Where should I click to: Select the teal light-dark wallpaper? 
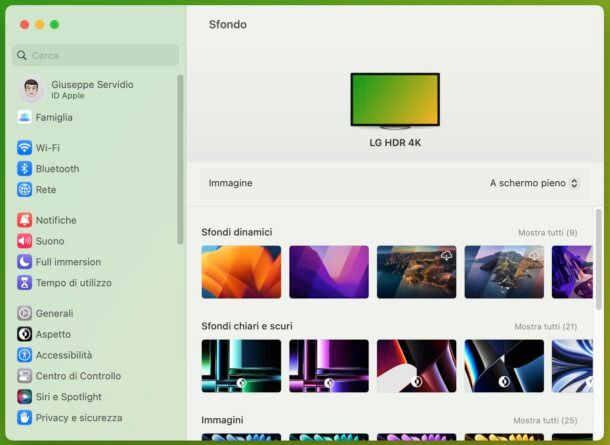pyautogui.click(x=241, y=366)
